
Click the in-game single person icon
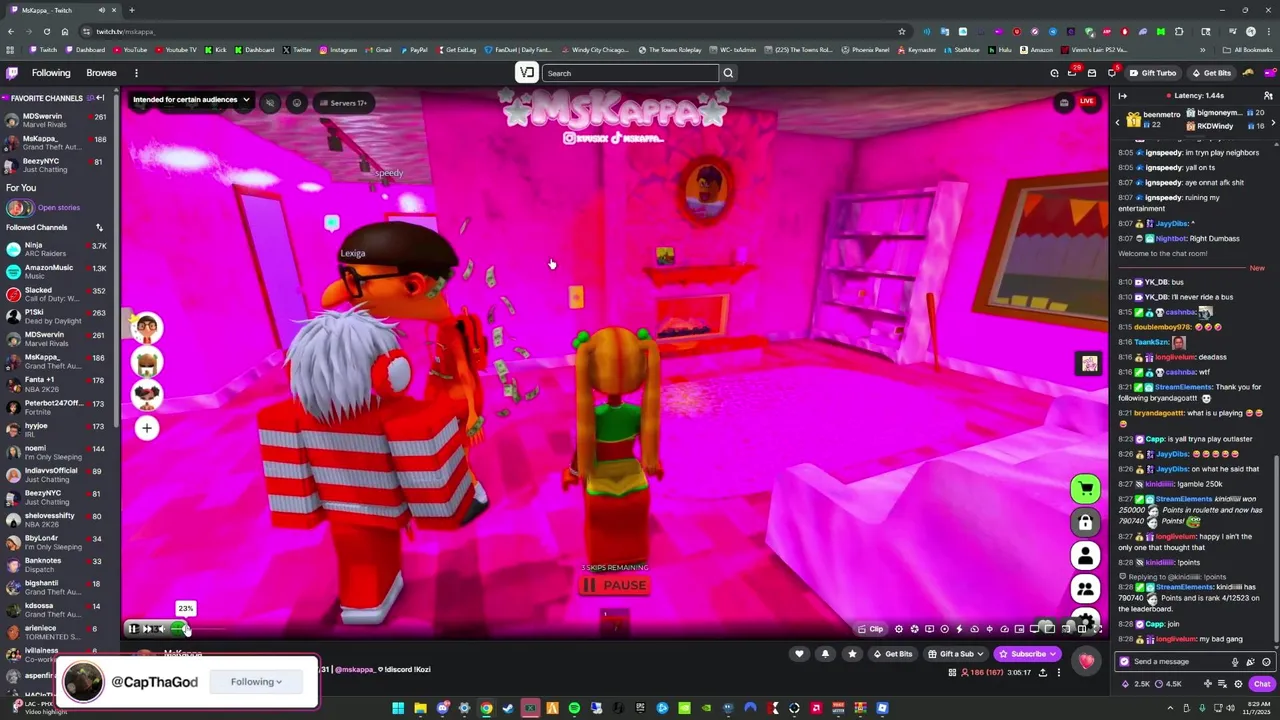[x=1085, y=556]
